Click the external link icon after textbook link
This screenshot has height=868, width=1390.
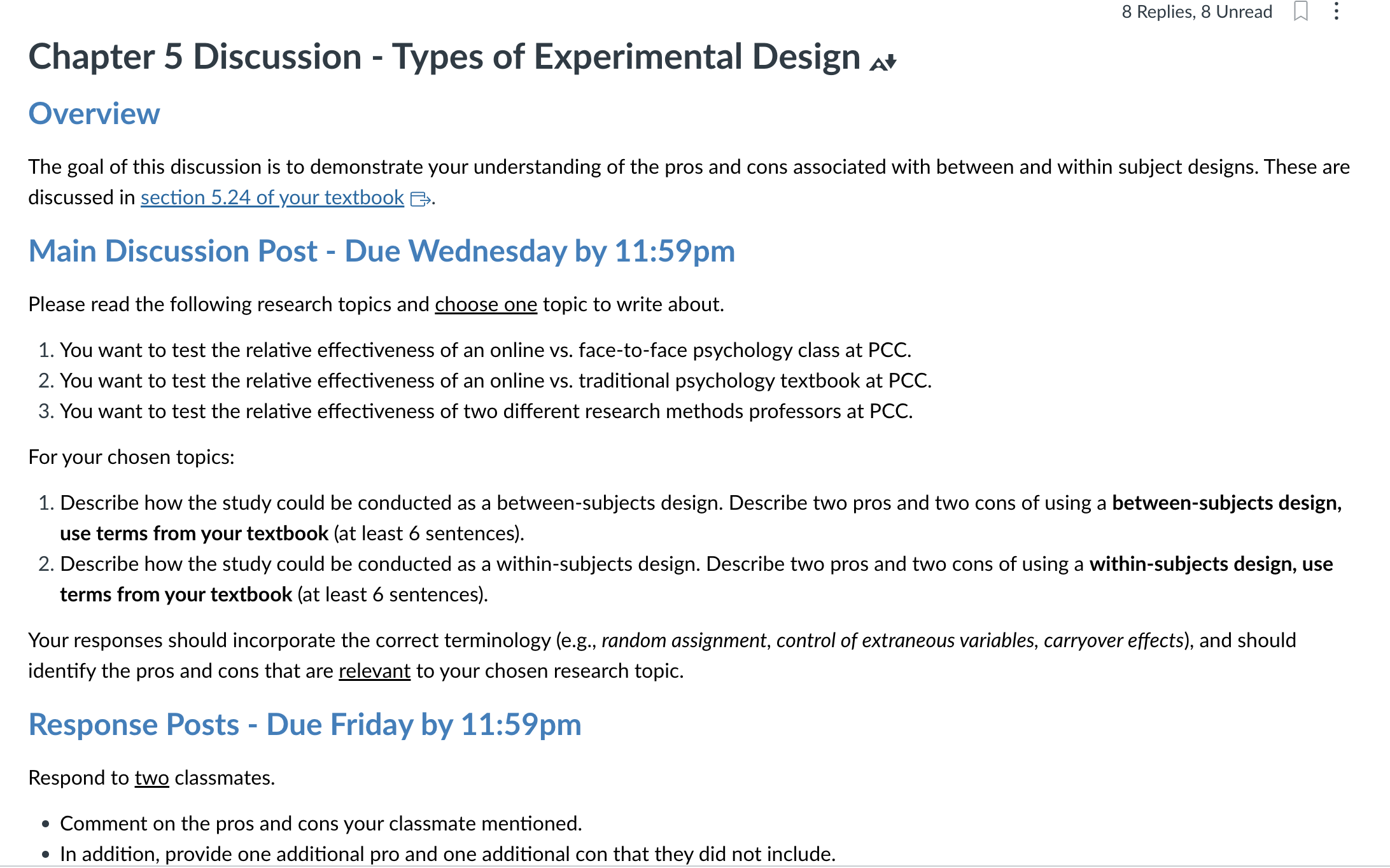point(420,199)
